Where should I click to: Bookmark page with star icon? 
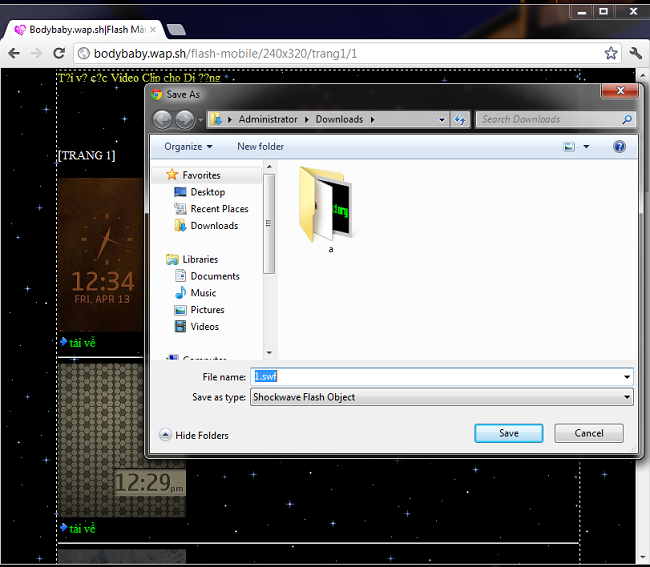coord(611,53)
